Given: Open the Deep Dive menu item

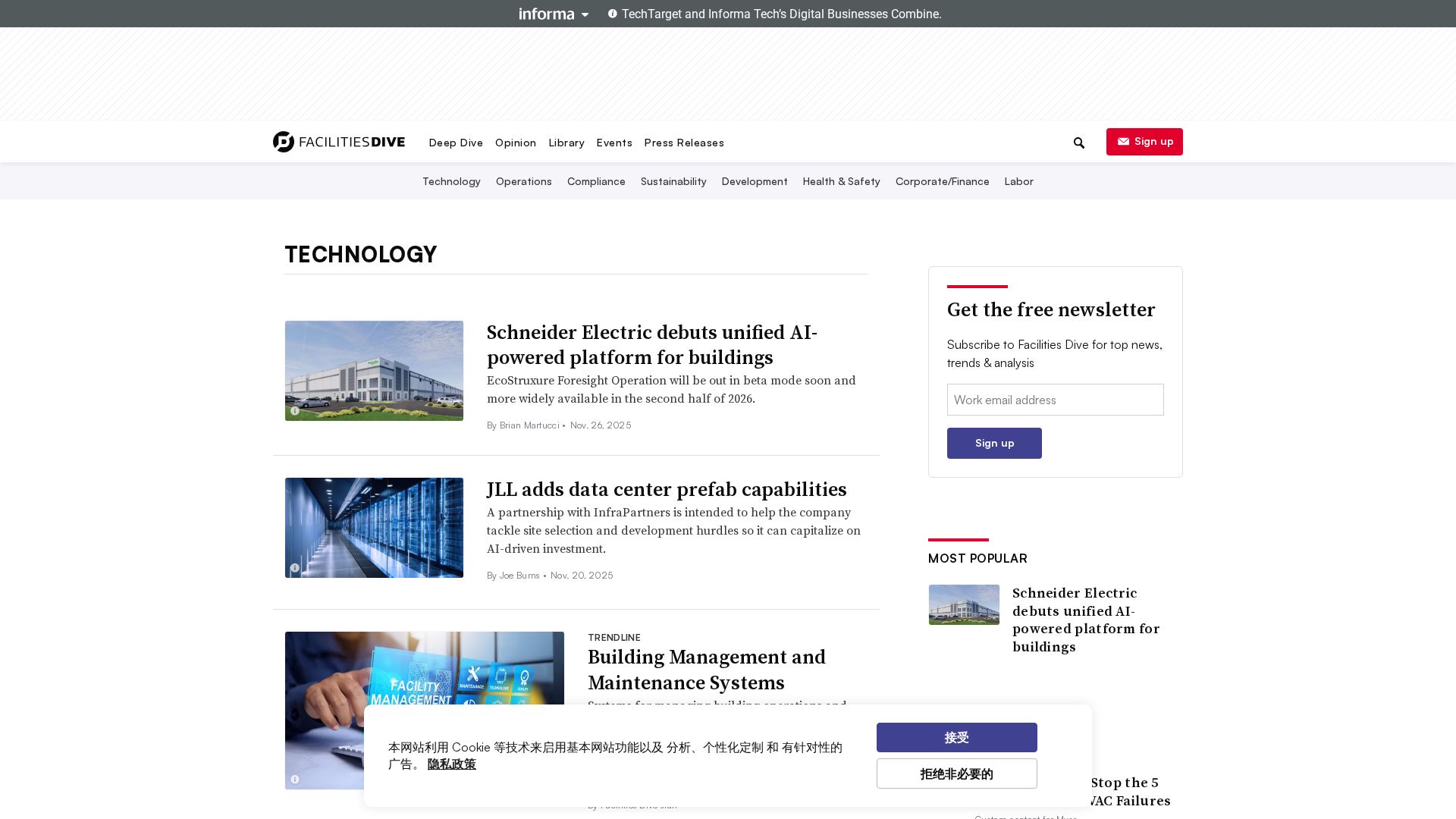Looking at the screenshot, I should 455,143.
